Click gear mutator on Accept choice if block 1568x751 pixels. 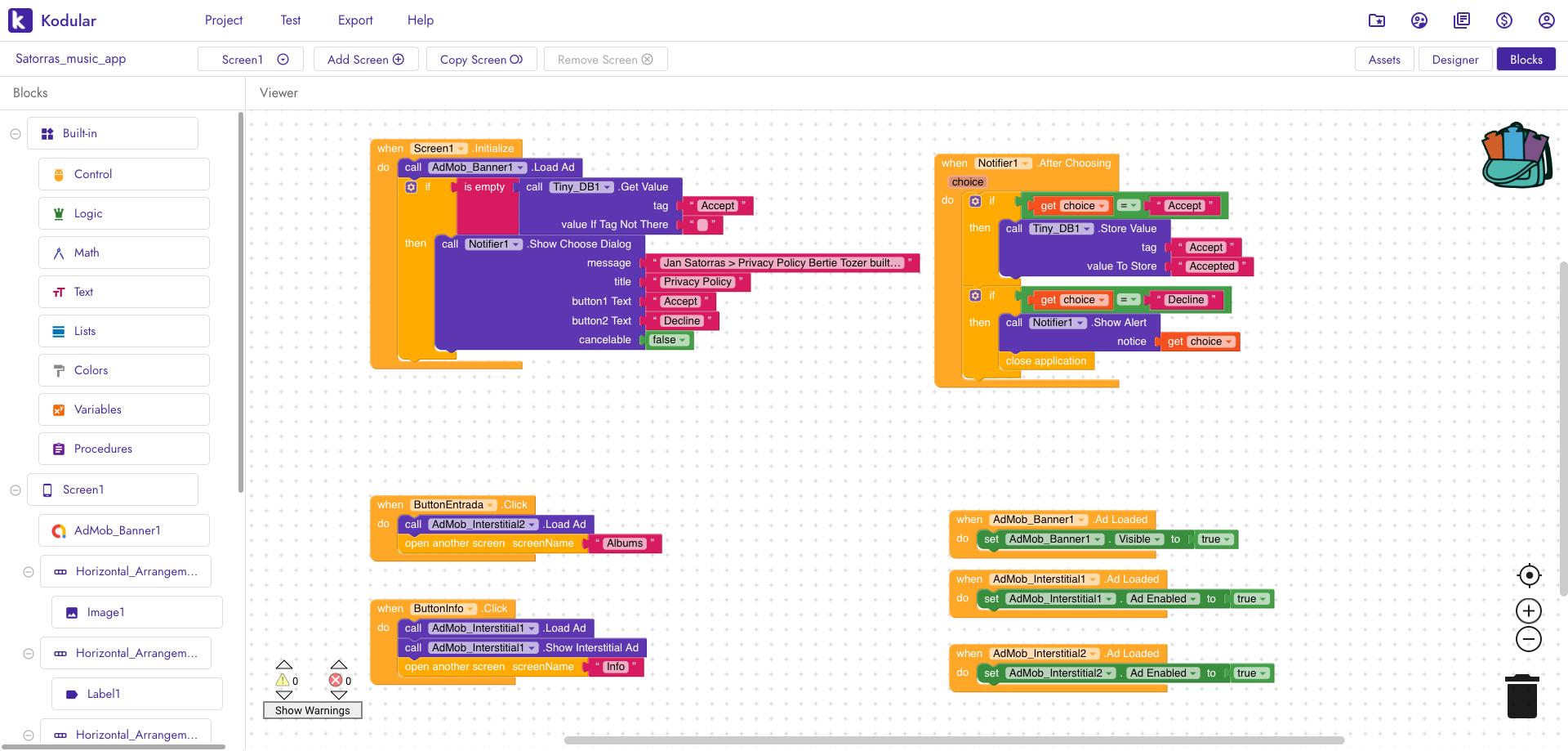975,201
